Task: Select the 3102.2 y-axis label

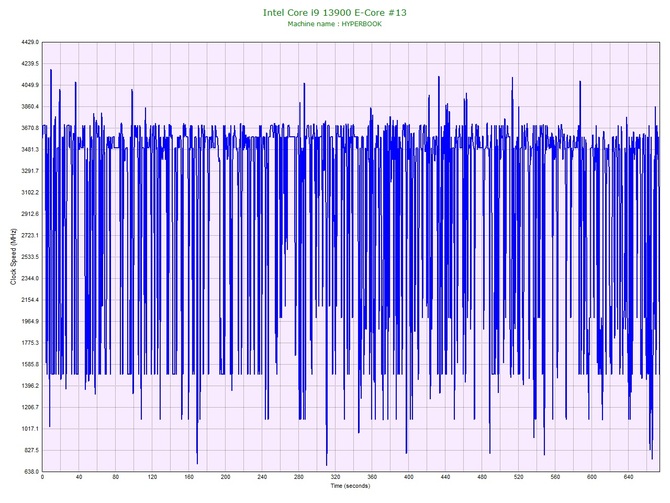Action: pos(30,192)
